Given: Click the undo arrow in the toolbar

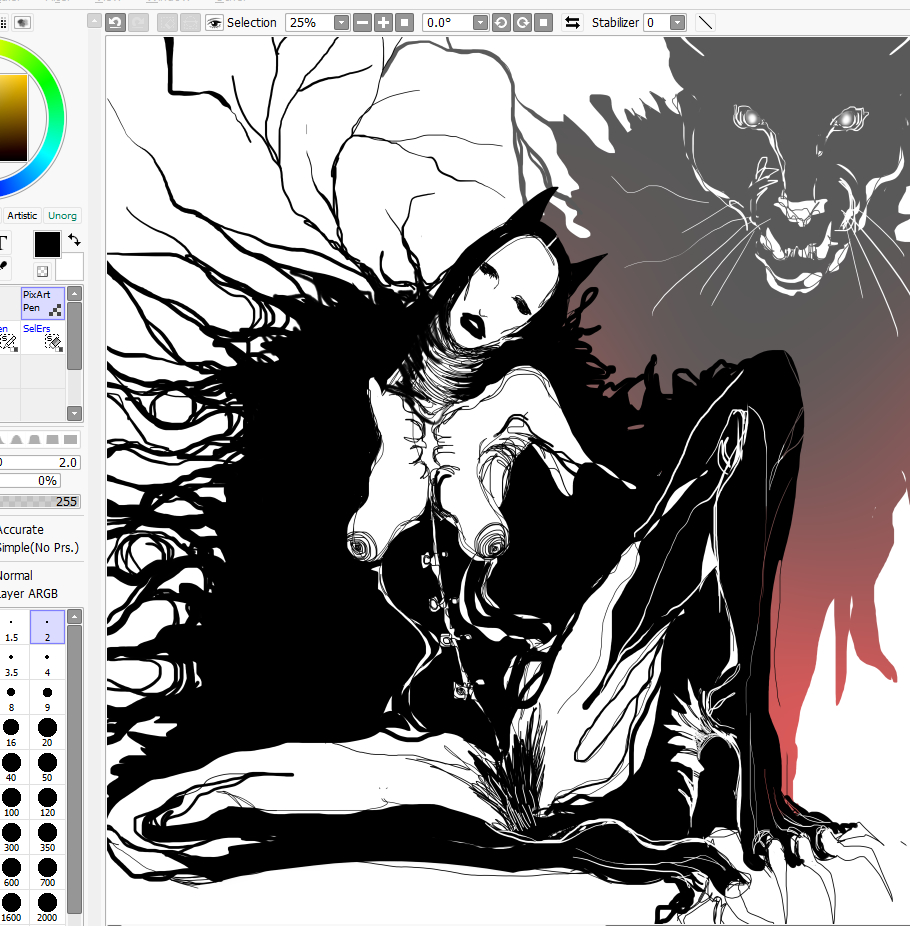Looking at the screenshot, I should (116, 22).
